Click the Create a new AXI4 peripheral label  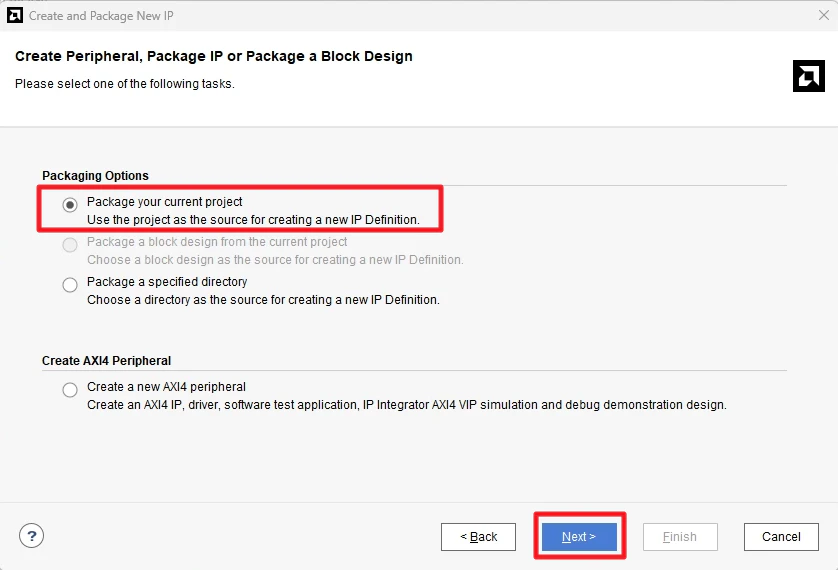(x=166, y=387)
